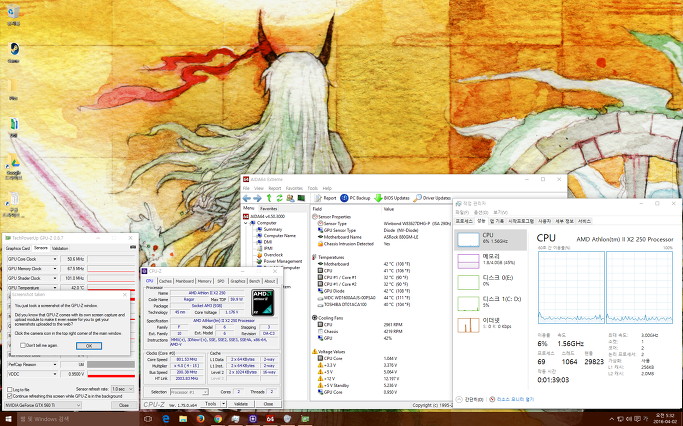Screen dimensions: 683x426
Task: Enable Log to file in GPU-Z
Action: coord(10,389)
